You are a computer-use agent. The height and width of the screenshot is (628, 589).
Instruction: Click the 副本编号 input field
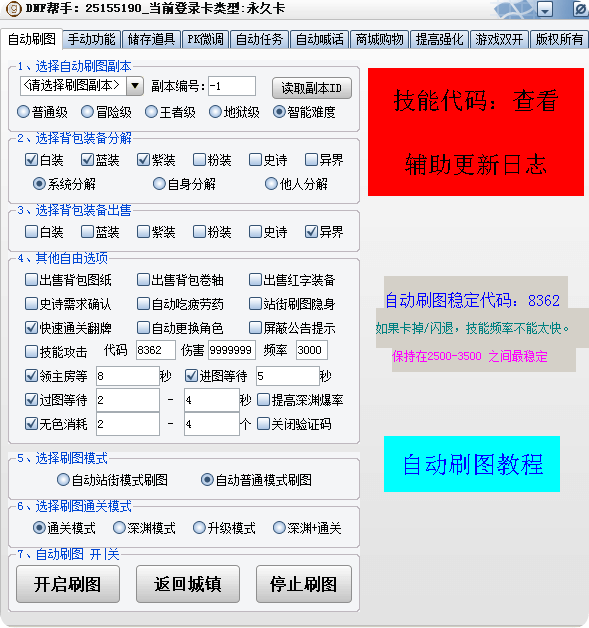[x=231, y=86]
